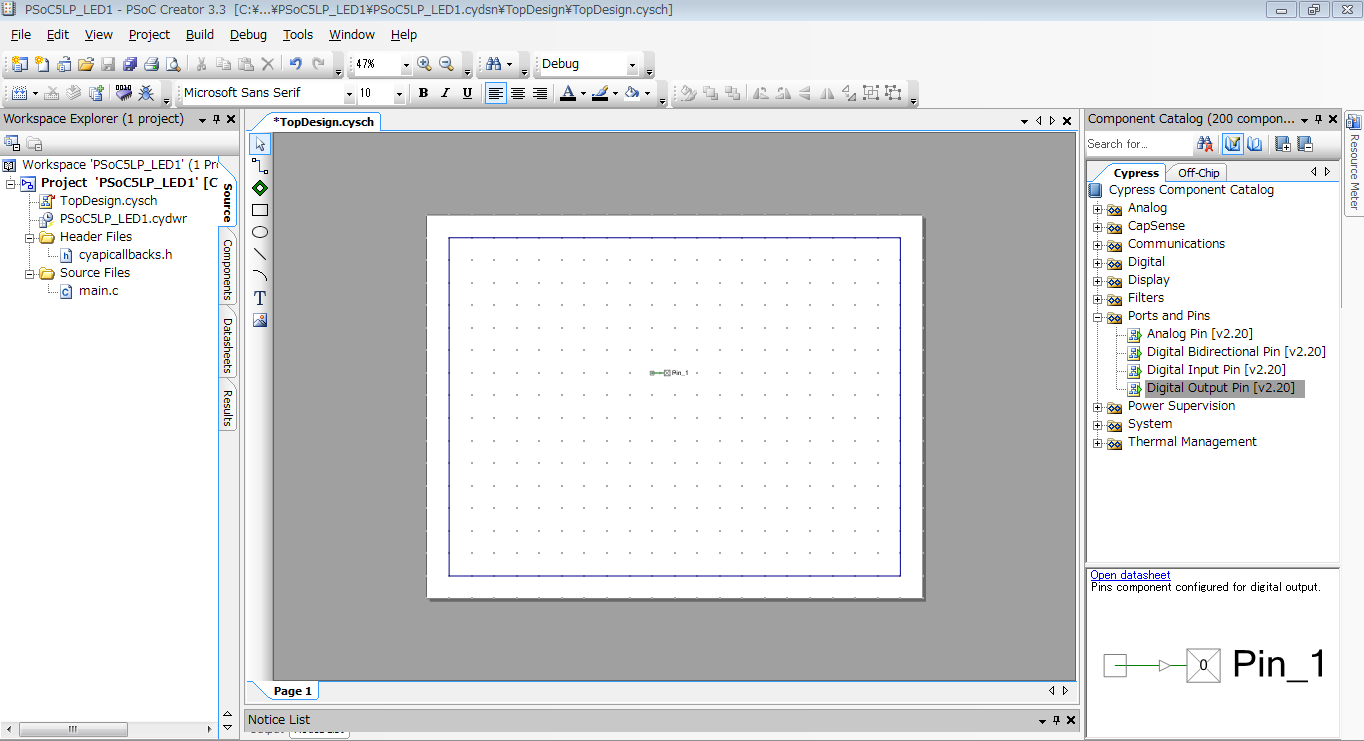Switch to the Components side tab
This screenshot has width=1364, height=741.
[x=227, y=270]
